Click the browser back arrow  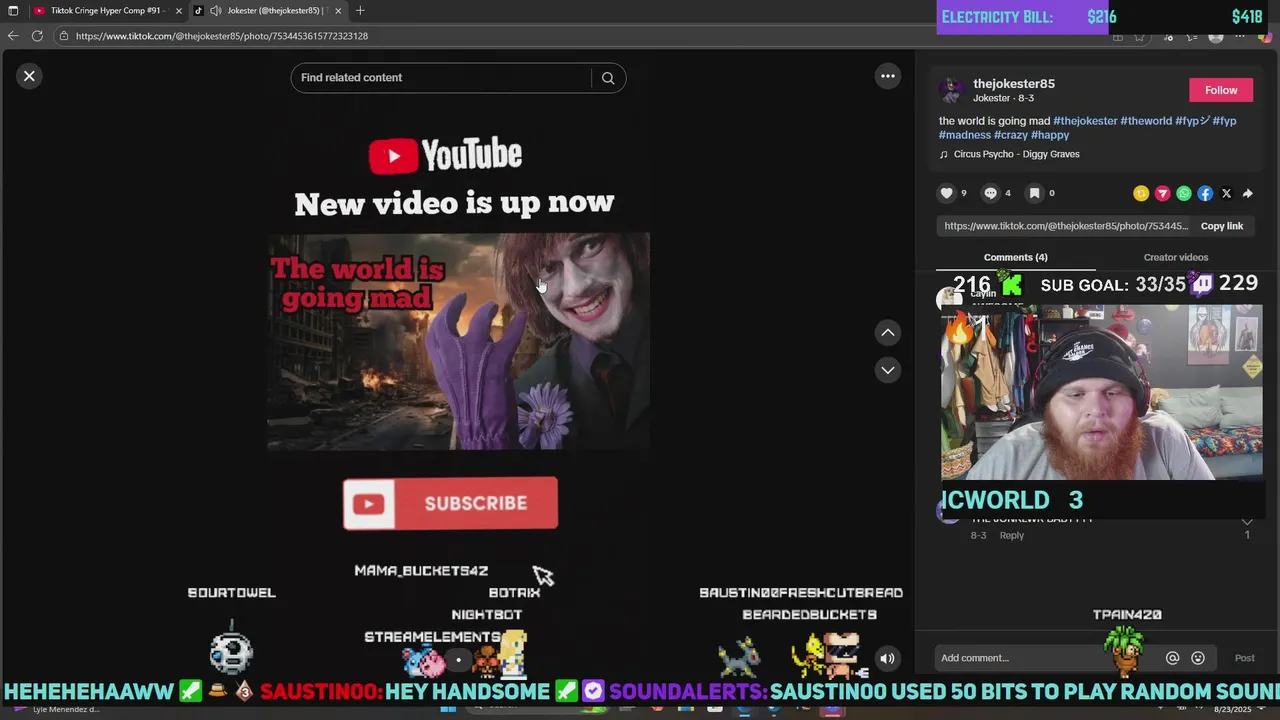13,36
